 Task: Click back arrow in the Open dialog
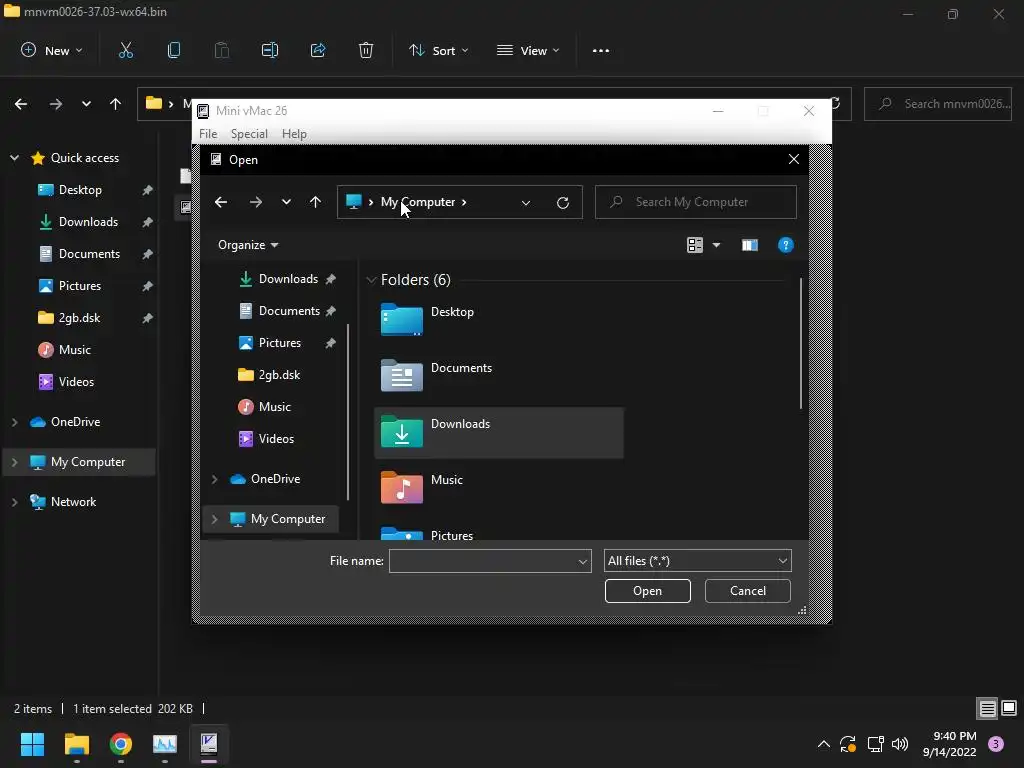point(221,202)
